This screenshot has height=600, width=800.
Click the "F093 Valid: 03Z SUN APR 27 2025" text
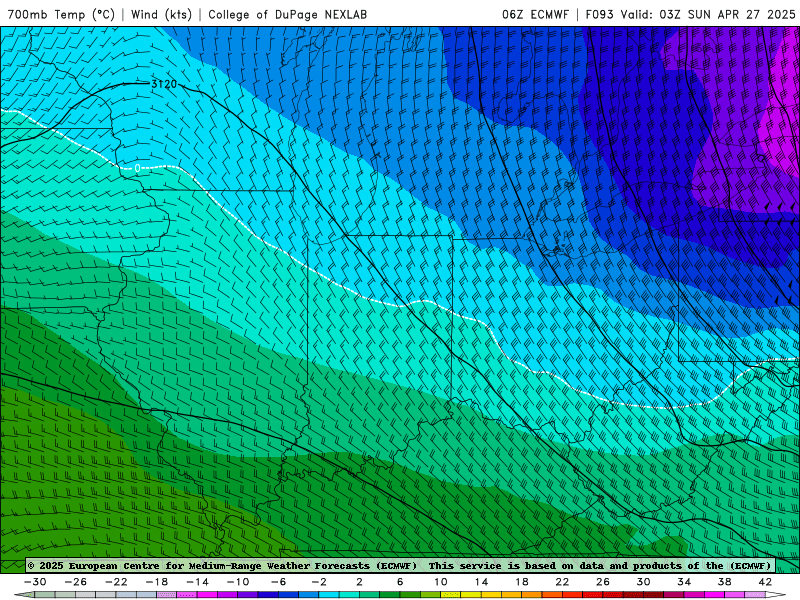click(690, 15)
